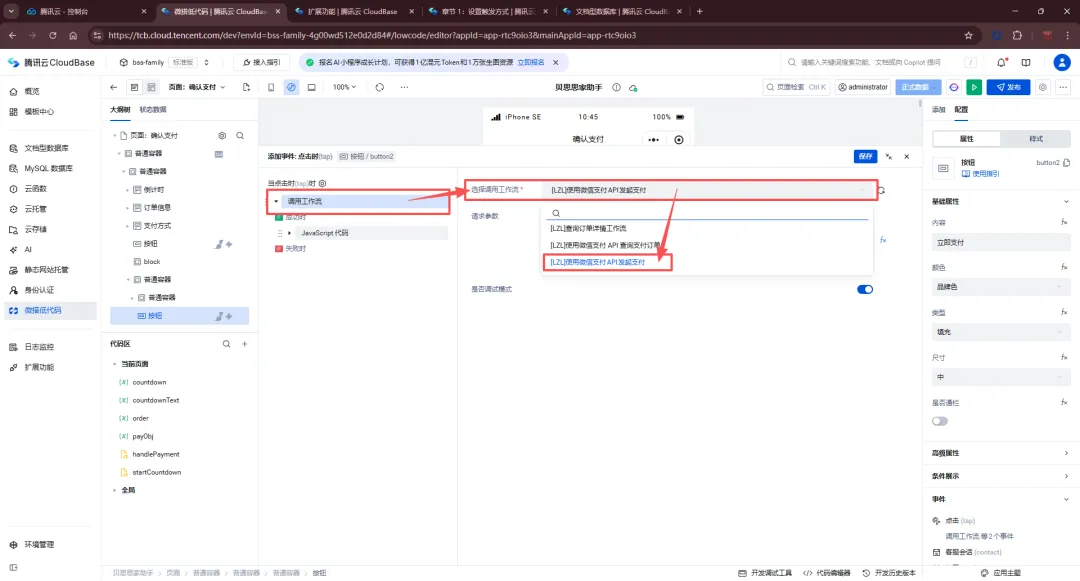Open 环境管理 in the sidebar
This screenshot has height=581, width=1080.
(39, 545)
